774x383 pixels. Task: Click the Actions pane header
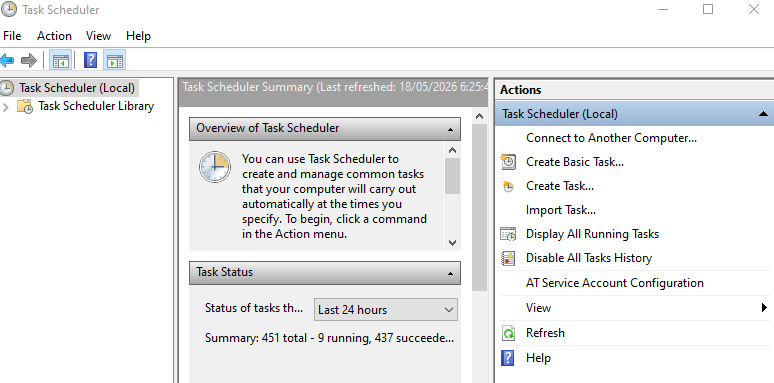point(634,90)
